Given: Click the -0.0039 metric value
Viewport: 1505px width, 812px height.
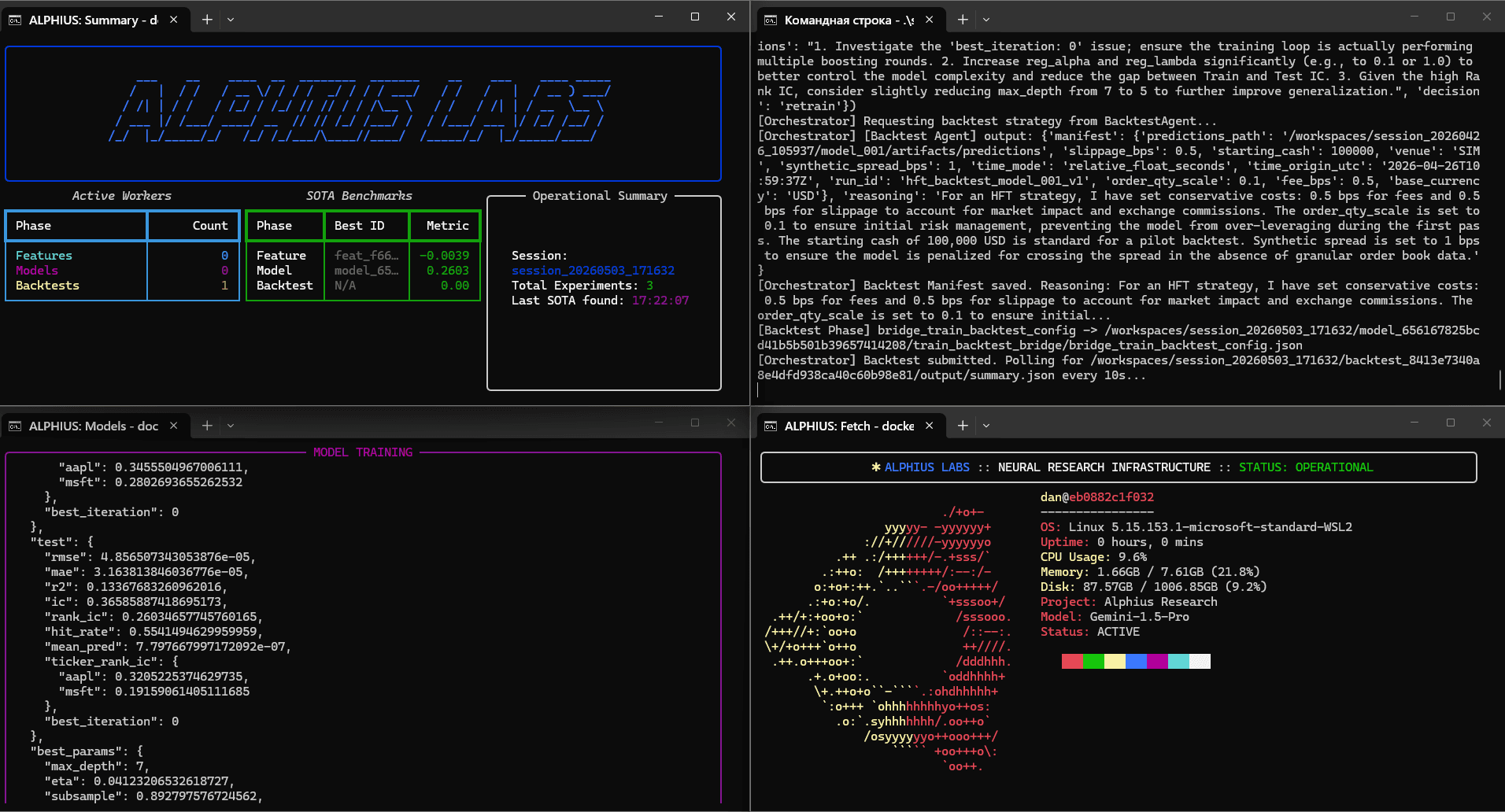Looking at the screenshot, I should coord(444,256).
